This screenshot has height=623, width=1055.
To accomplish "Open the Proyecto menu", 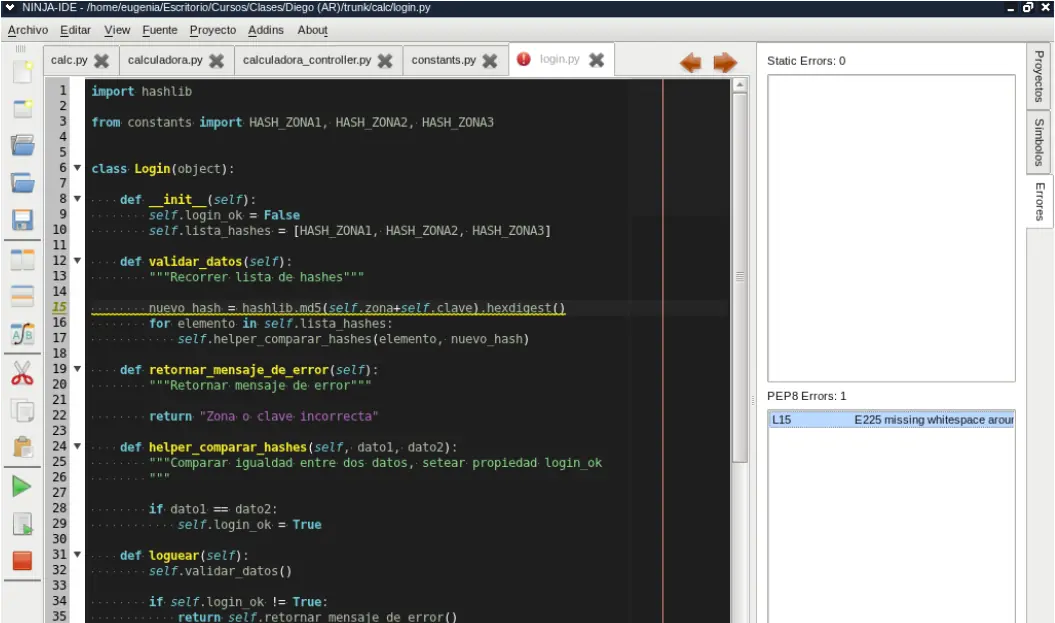I will (x=213, y=30).
